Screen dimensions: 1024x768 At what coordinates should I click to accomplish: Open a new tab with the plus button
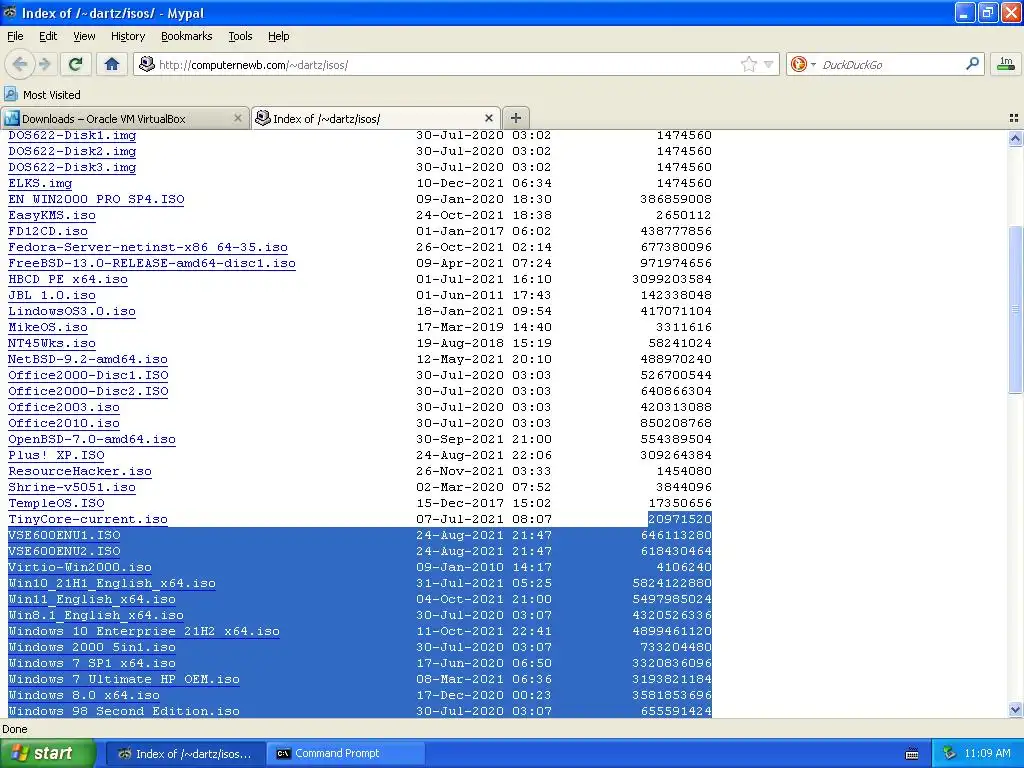515,118
